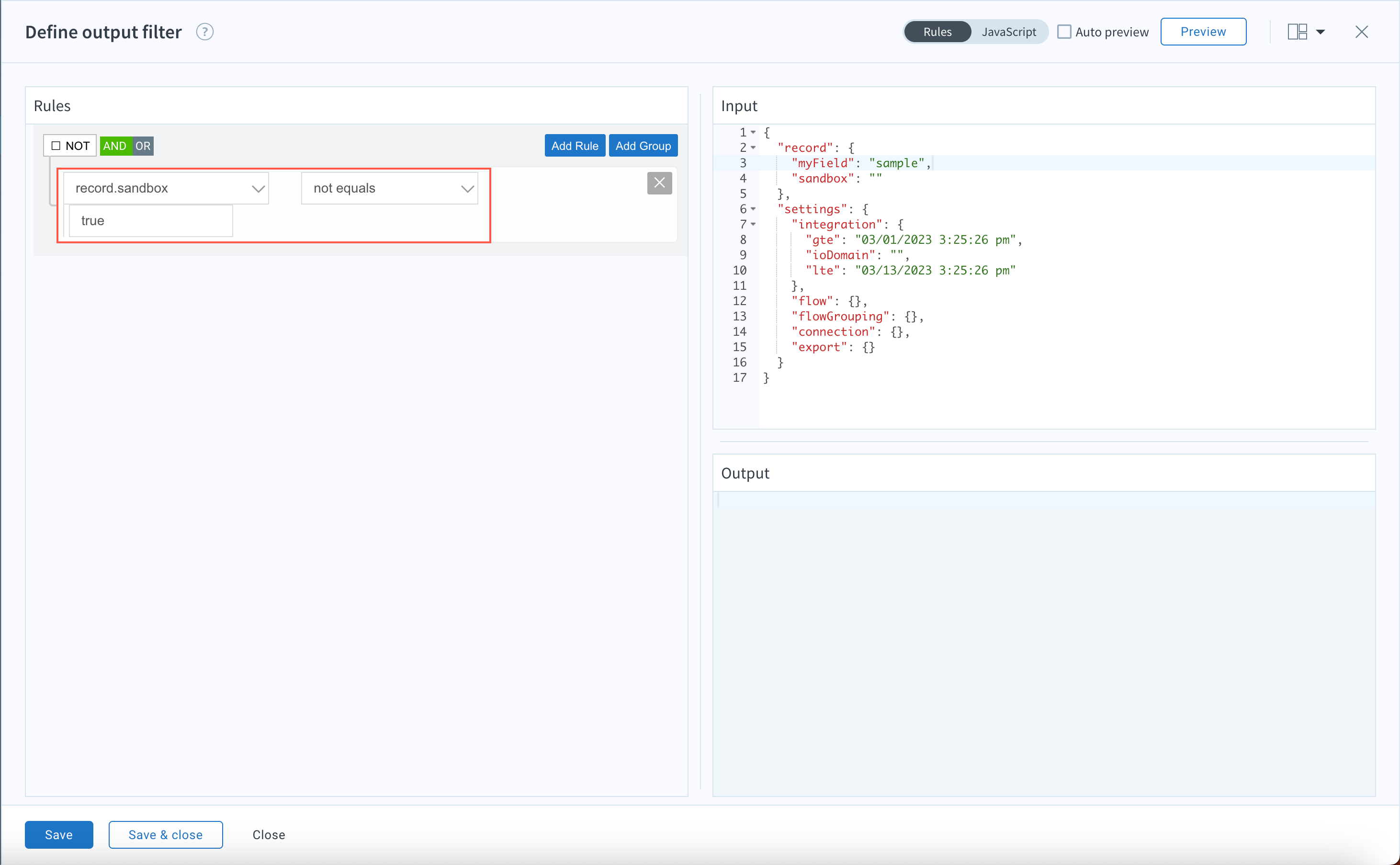1400x865 pixels.
Task: Close the output filter dialog with X
Action: 1361,32
